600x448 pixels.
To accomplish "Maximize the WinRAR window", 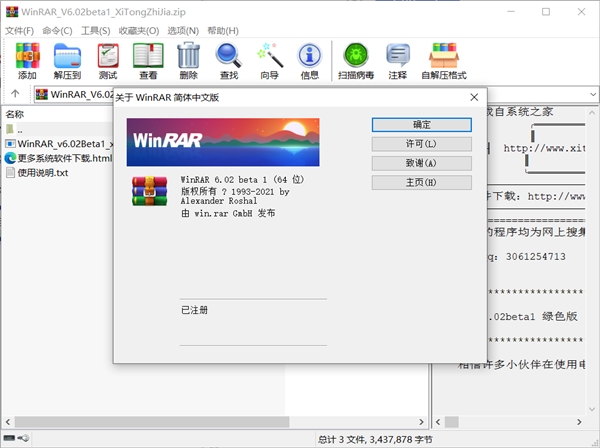I will (x=546, y=12).
